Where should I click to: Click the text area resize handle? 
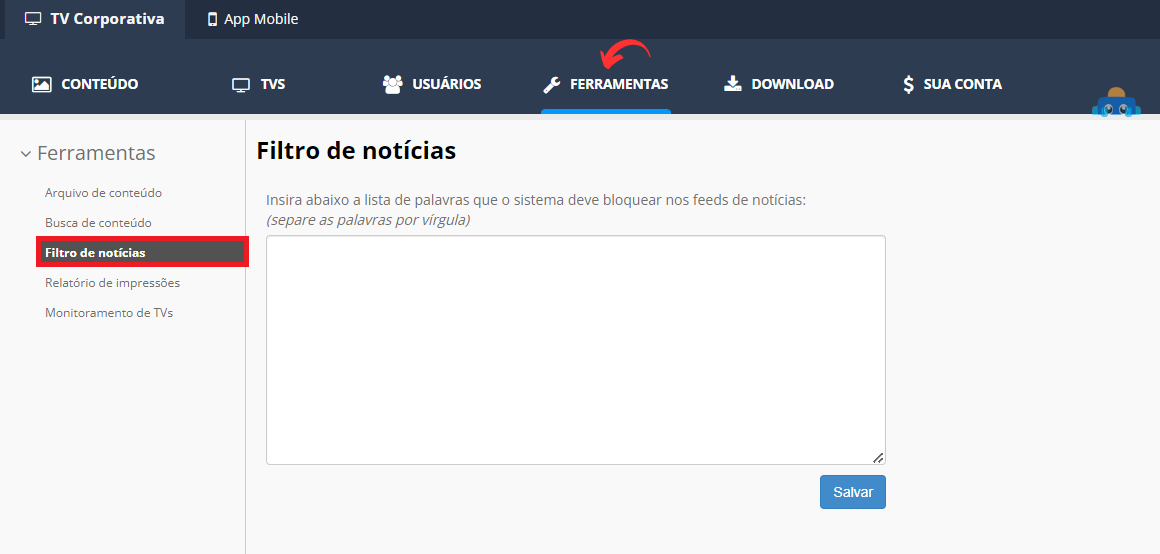[x=878, y=458]
